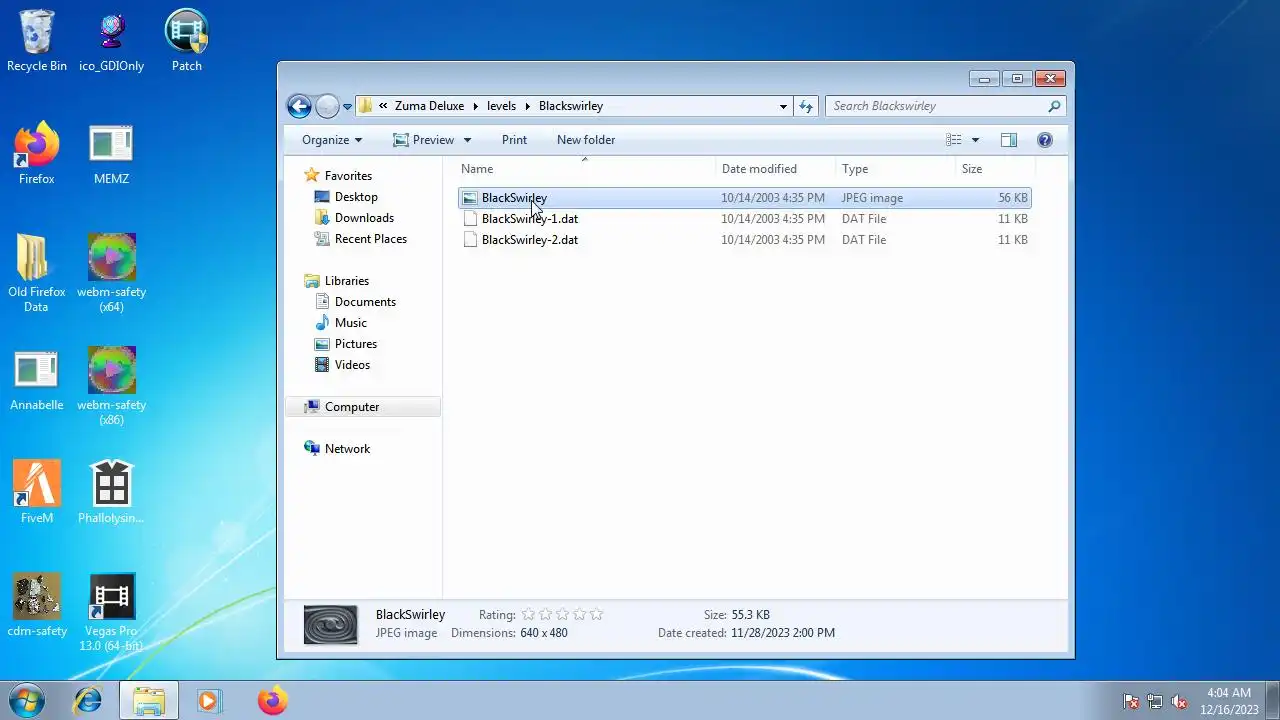Expand the arrow after Zuma Deluxe breadcrumb

point(476,106)
